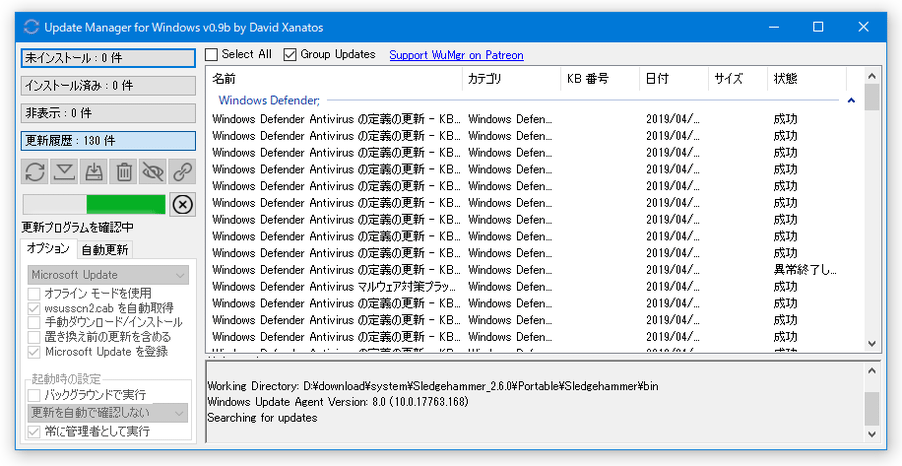Sort by the KB 番号 column header
This screenshot has width=902, height=466.
pos(600,79)
